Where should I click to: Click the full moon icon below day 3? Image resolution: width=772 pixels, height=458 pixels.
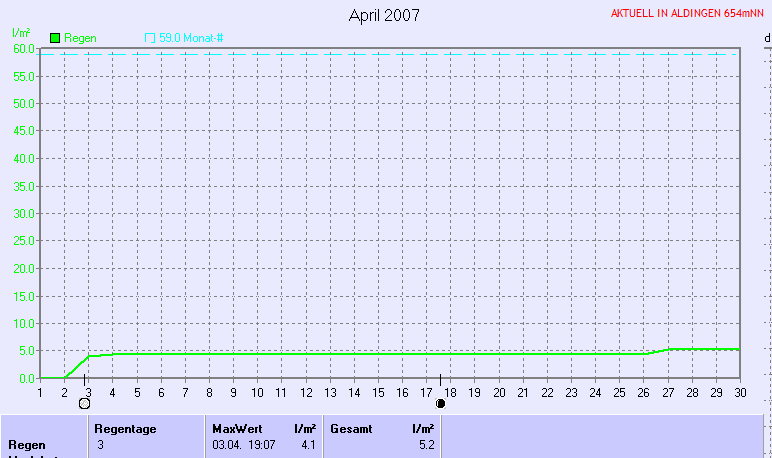point(85,403)
